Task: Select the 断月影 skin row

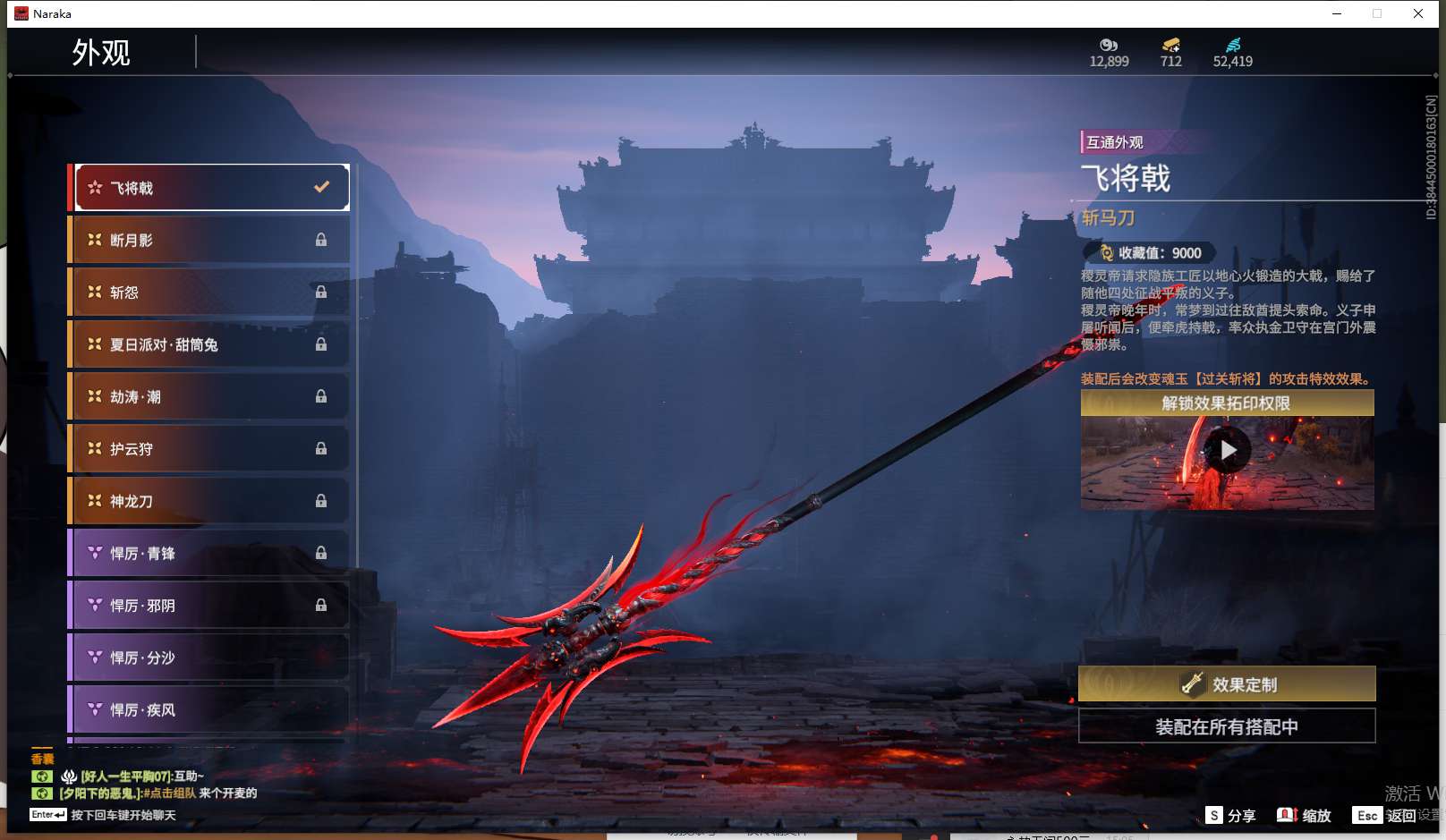Action: [x=210, y=240]
